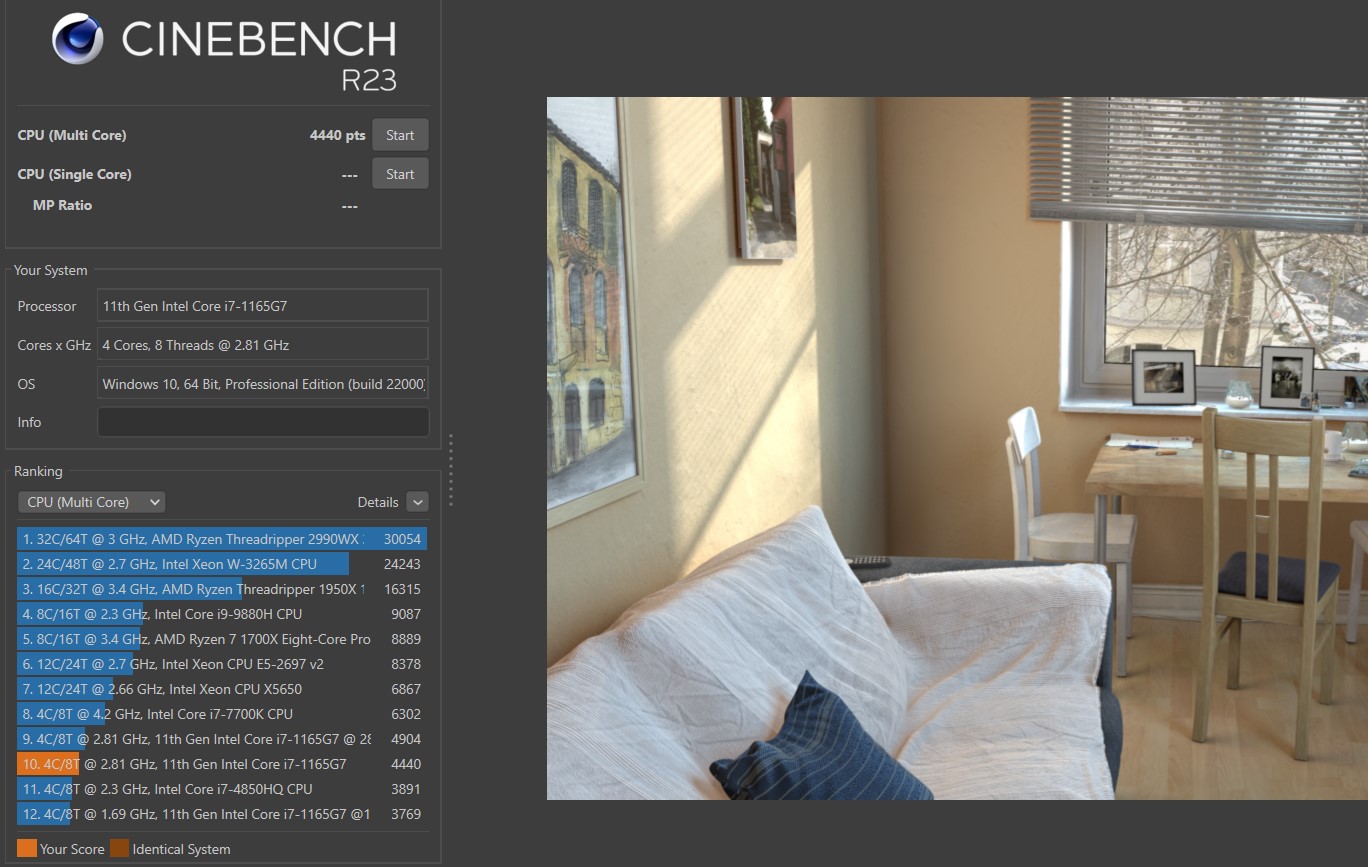This screenshot has width=1368, height=867.
Task: Click the Details label in Ranking
Action: [378, 502]
